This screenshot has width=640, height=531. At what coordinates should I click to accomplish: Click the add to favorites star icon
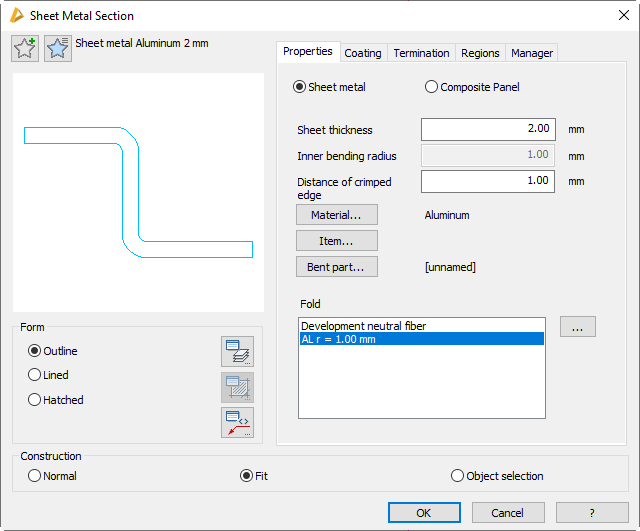tap(25, 48)
